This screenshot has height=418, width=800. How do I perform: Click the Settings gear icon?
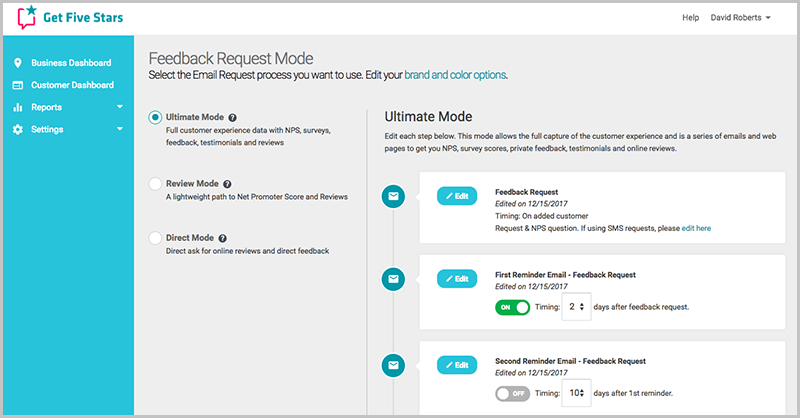[x=18, y=130]
